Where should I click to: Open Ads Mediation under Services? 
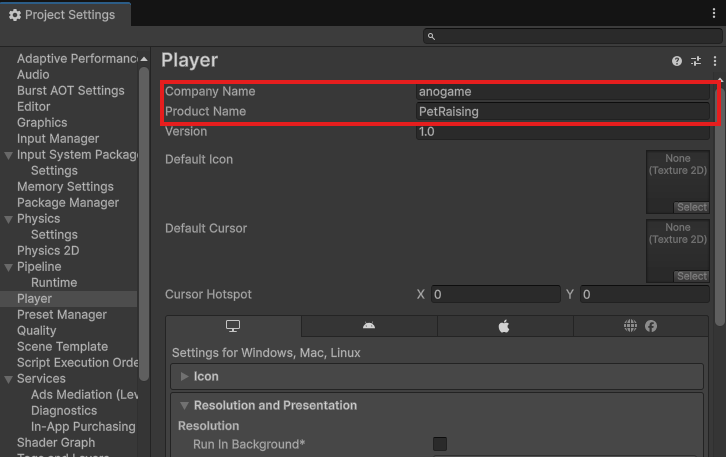(84, 394)
